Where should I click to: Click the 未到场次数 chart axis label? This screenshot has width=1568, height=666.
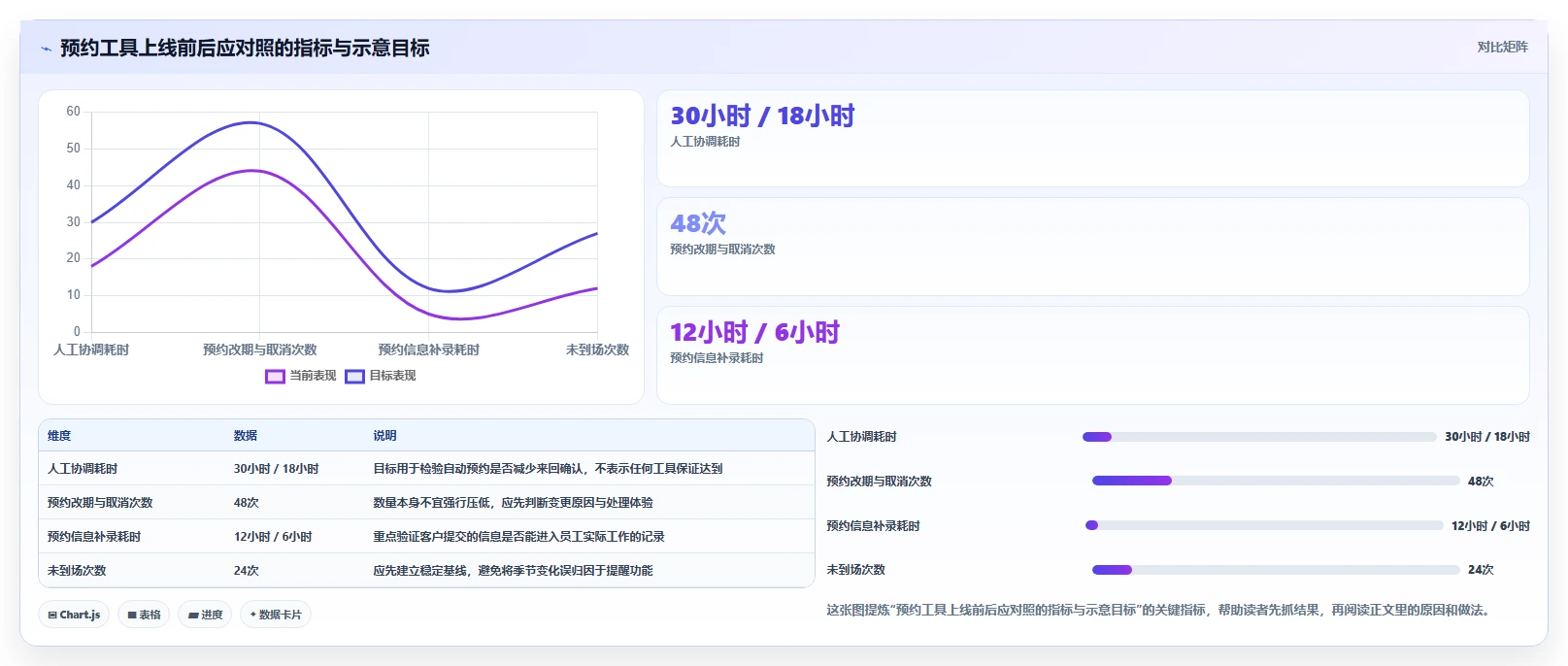[x=597, y=350]
